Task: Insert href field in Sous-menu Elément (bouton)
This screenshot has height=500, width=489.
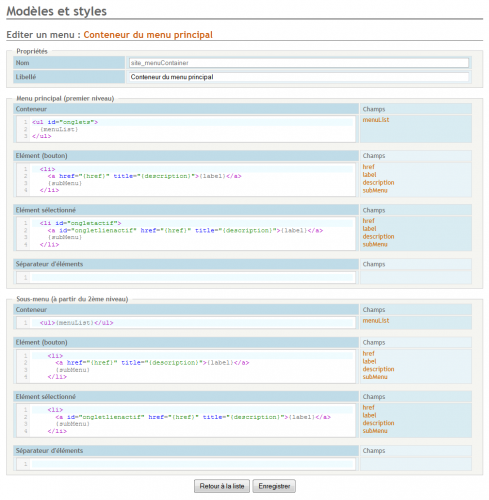Action: click(x=368, y=353)
